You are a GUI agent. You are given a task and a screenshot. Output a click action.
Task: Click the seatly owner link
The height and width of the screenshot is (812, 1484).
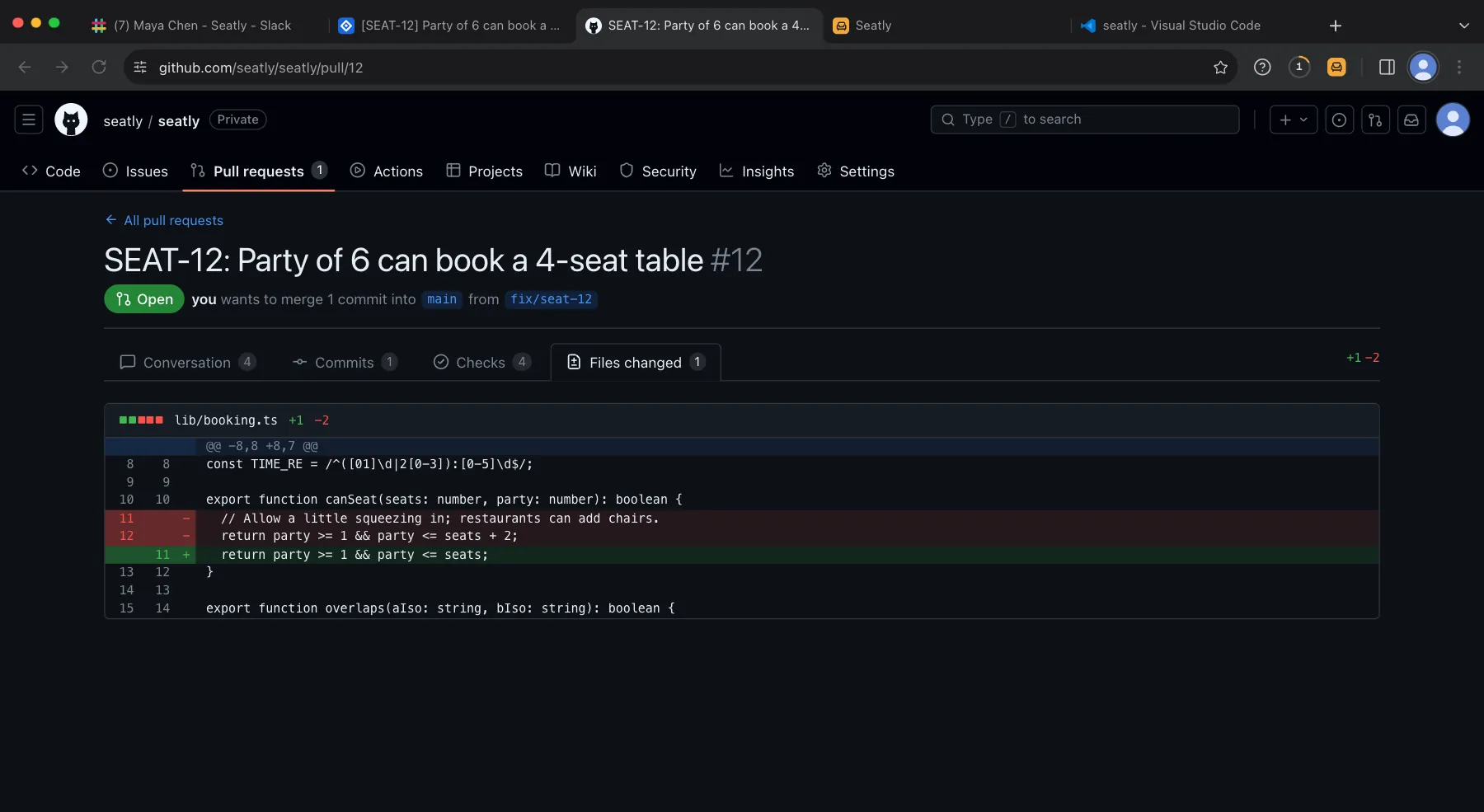tap(123, 121)
